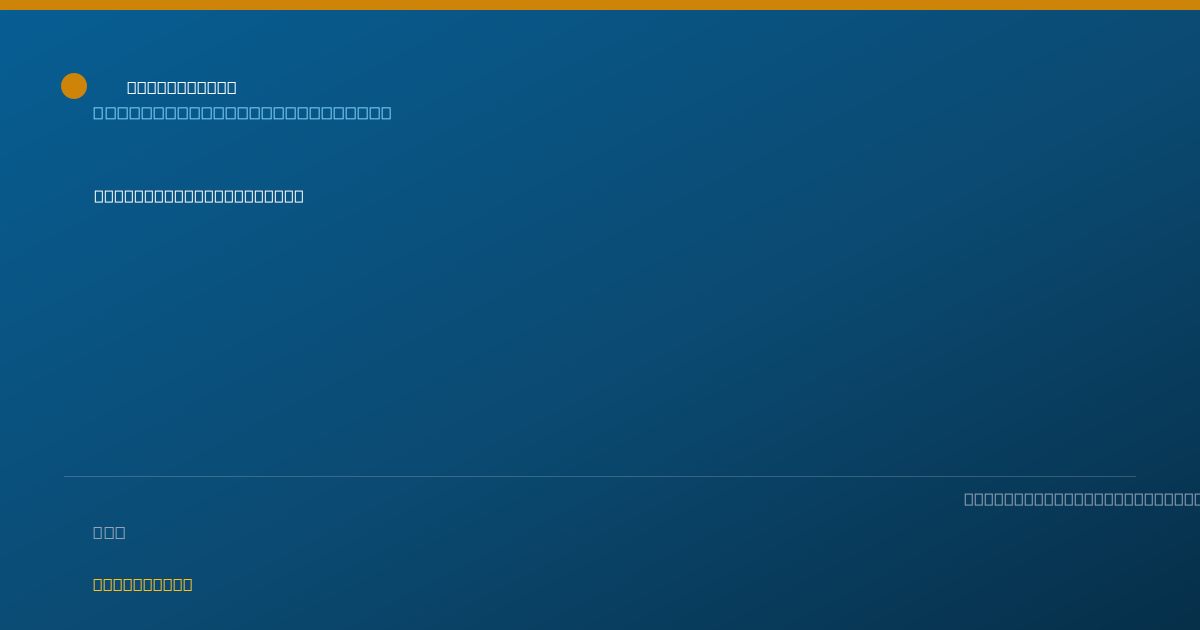Screen dimensions: 1200x630
Task: Open the yellow link text in footer
Action: (143, 584)
